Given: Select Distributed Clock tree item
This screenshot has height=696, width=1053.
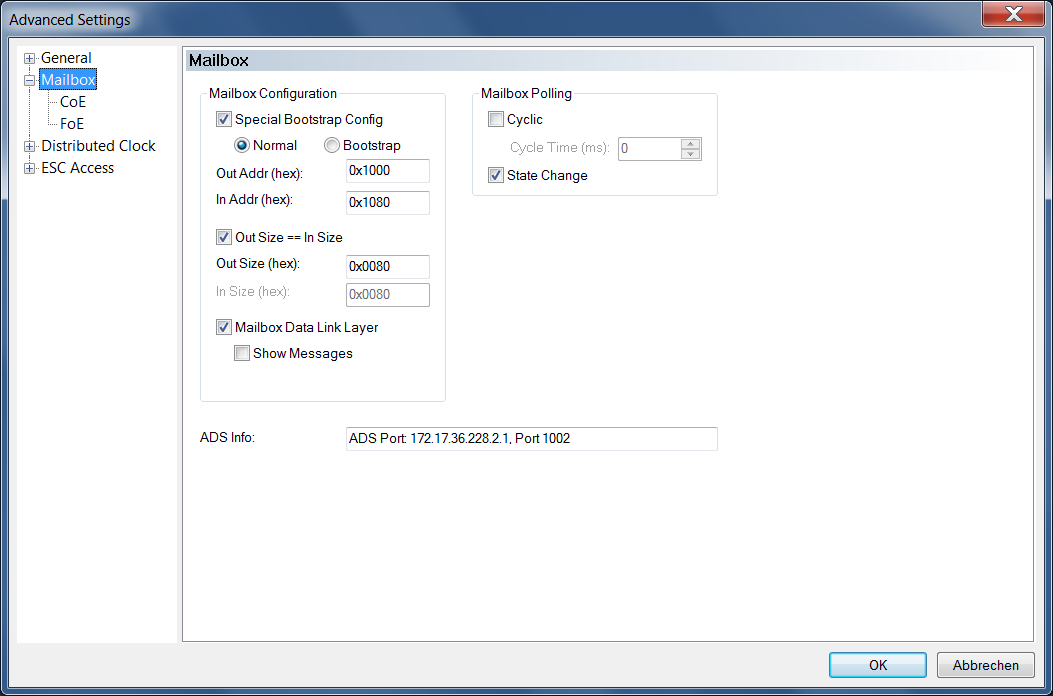Looking at the screenshot, I should click(x=98, y=146).
